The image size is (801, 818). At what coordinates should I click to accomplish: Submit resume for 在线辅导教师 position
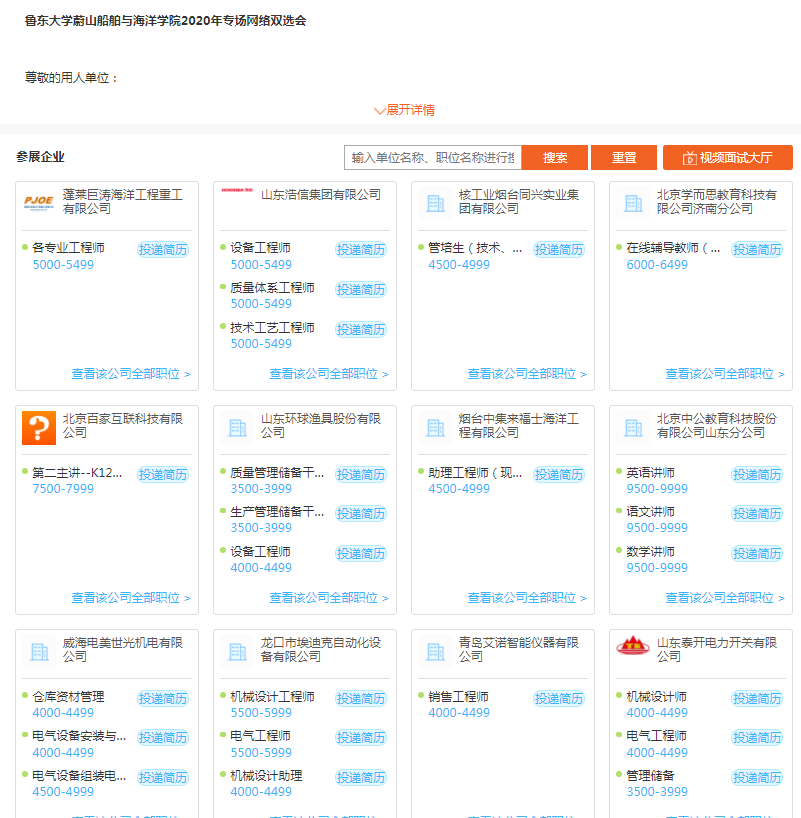(x=757, y=250)
